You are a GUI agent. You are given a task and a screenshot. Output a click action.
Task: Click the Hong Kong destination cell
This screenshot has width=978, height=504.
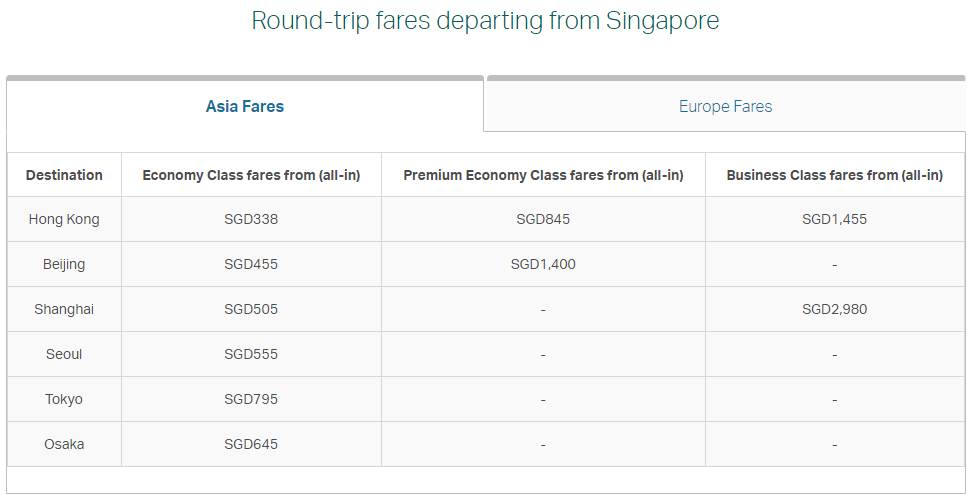click(64, 219)
